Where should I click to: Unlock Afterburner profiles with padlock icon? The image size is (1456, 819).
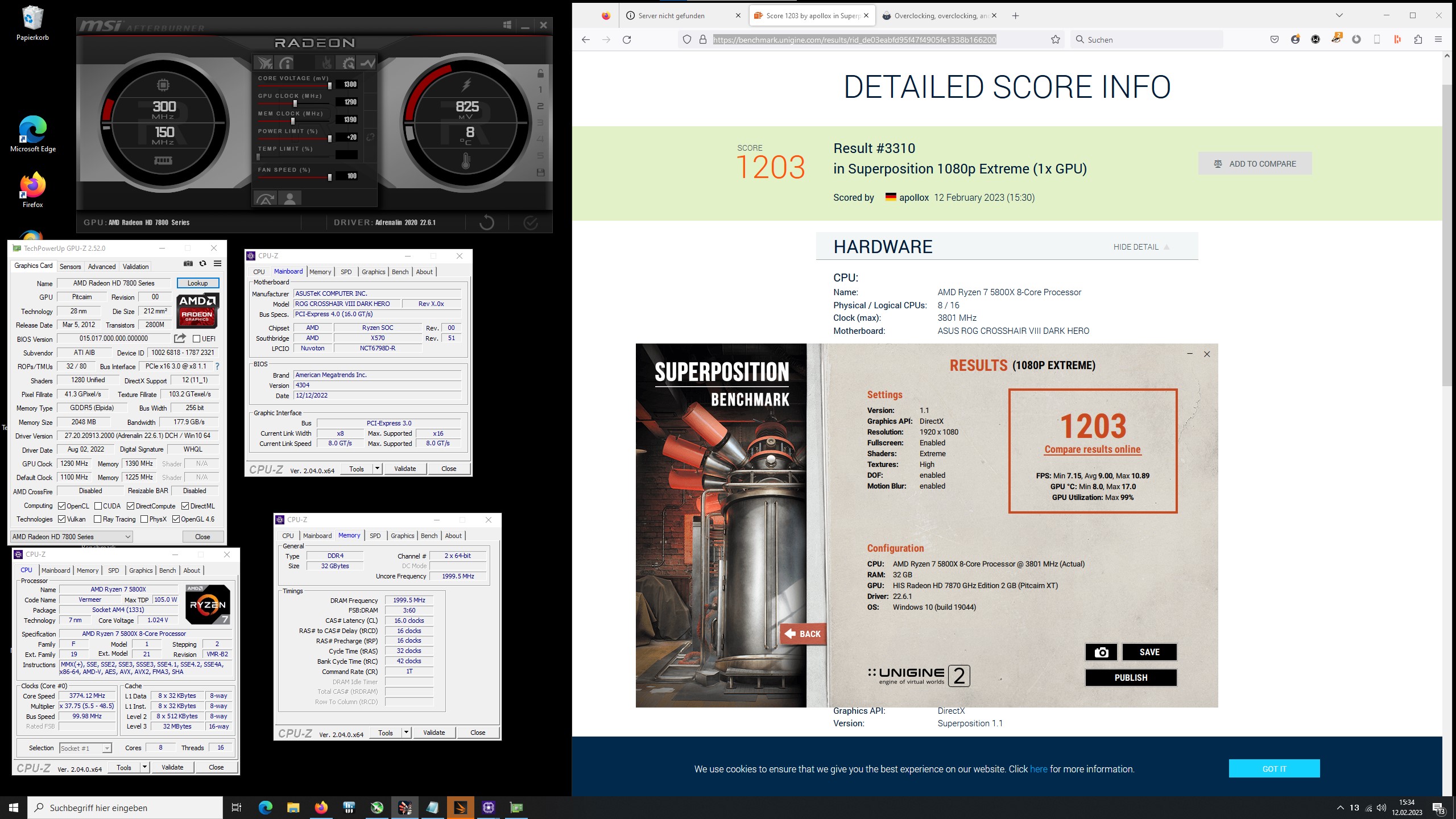point(540,73)
